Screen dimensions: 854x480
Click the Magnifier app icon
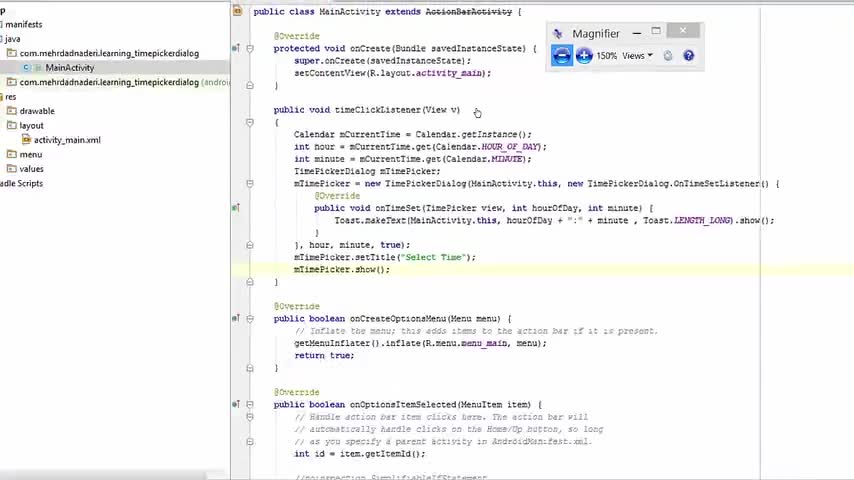[558, 34]
